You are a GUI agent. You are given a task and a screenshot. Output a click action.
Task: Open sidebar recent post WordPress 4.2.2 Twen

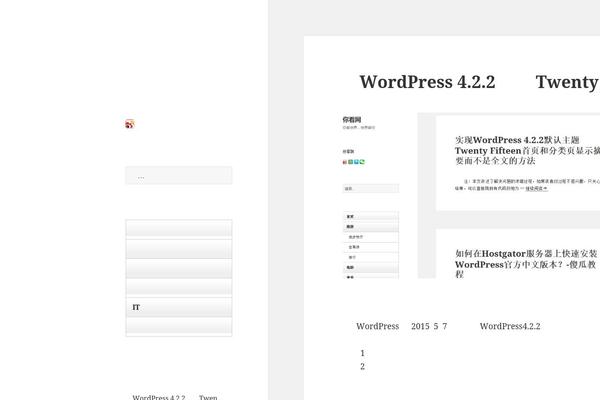175,397
